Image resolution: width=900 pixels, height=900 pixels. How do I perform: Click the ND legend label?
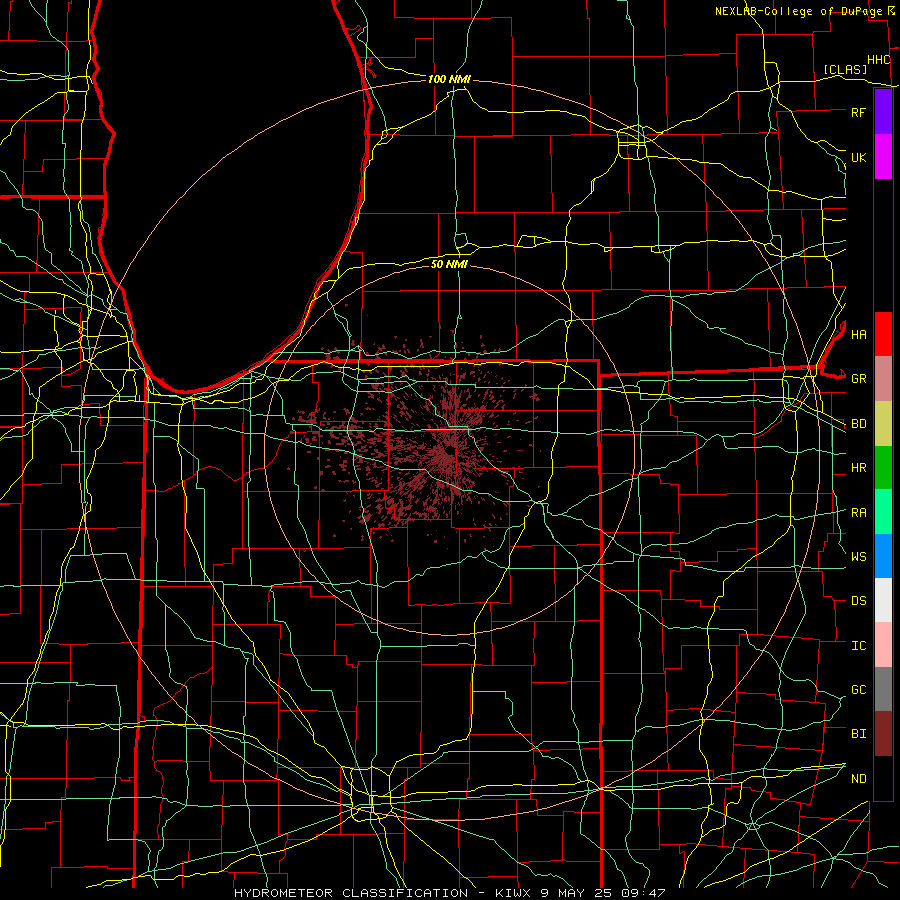point(858,779)
